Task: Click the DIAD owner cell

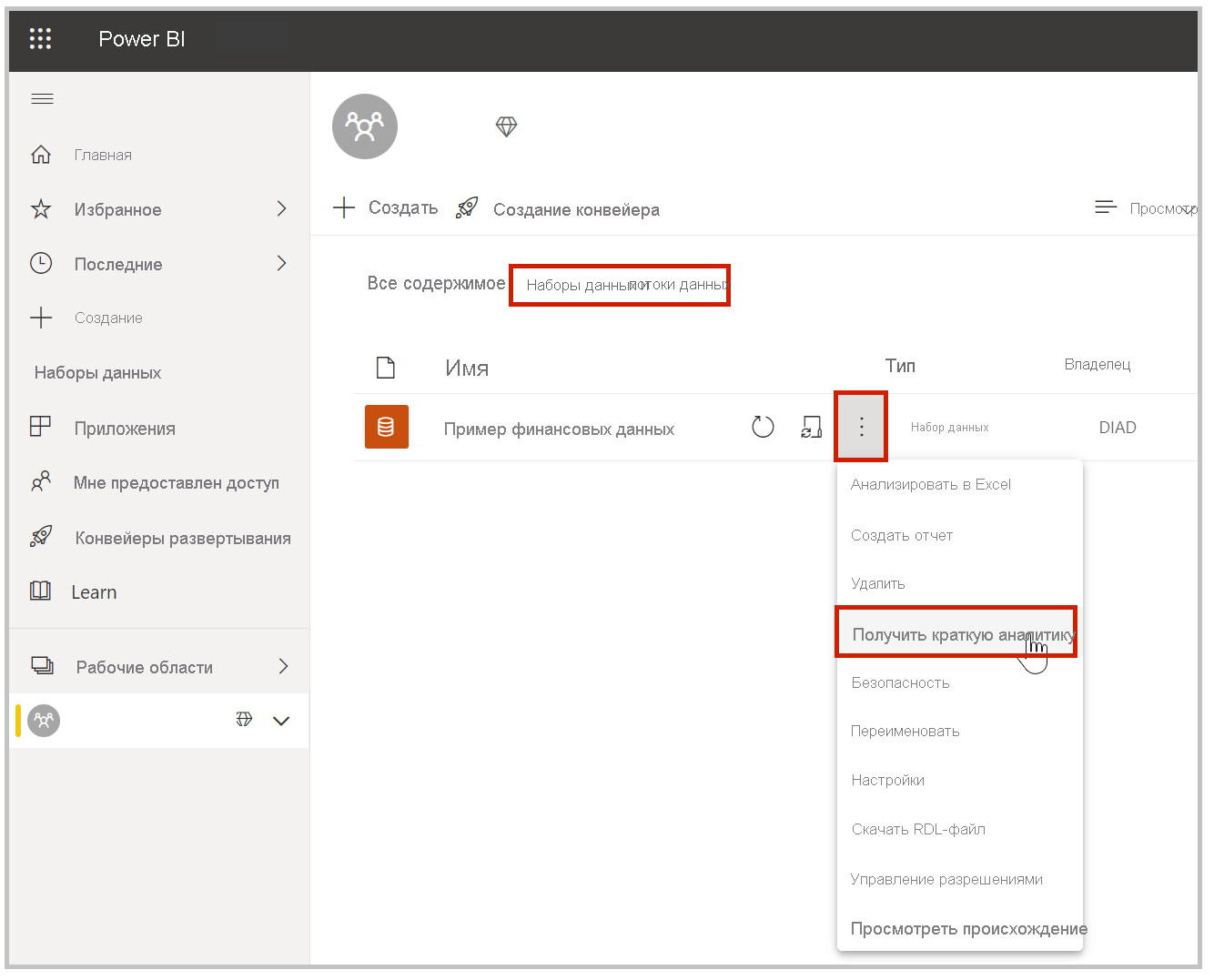Action: point(1118,427)
